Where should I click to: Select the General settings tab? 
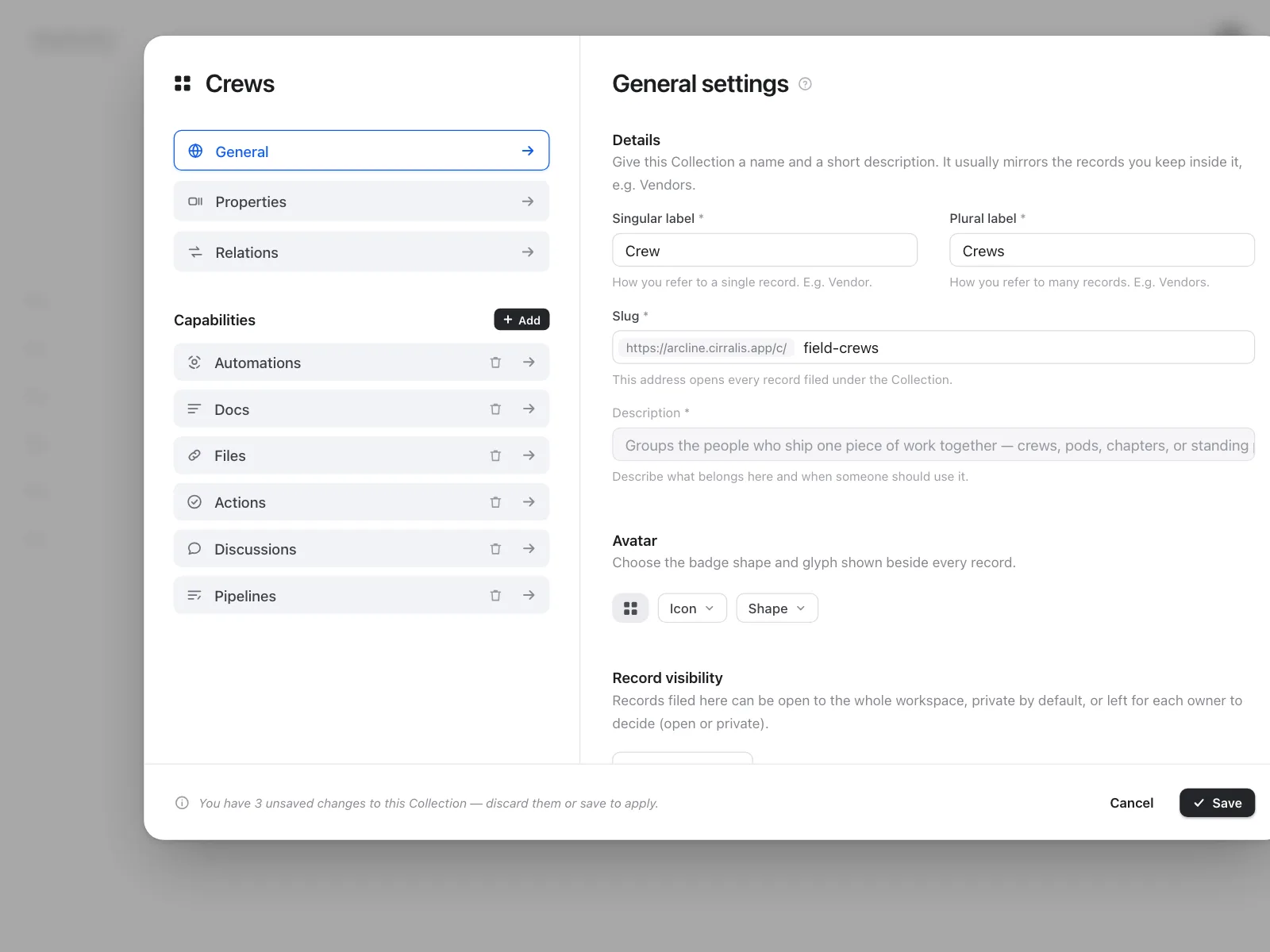point(361,151)
